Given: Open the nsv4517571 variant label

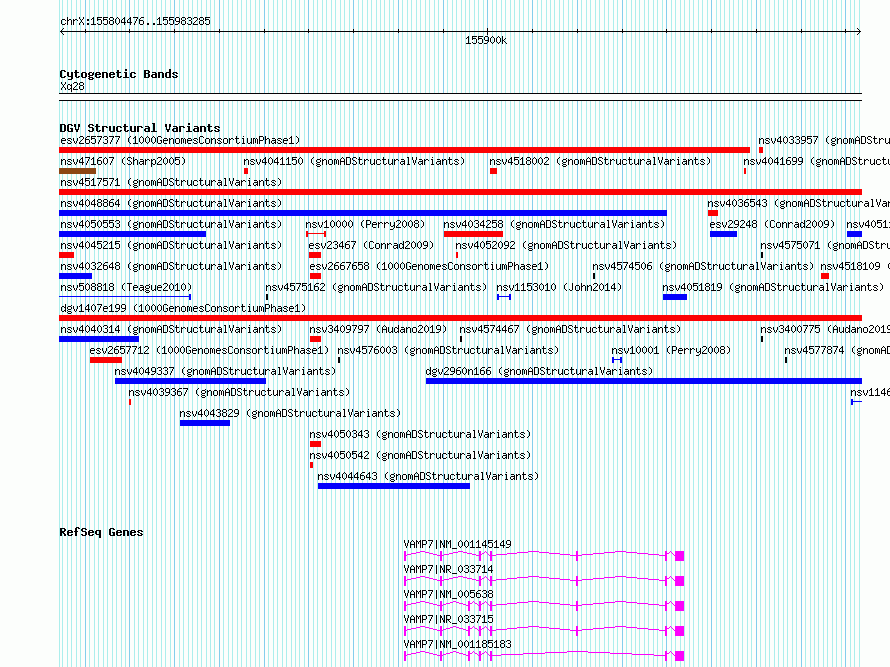Looking at the screenshot, I should pos(171,182).
